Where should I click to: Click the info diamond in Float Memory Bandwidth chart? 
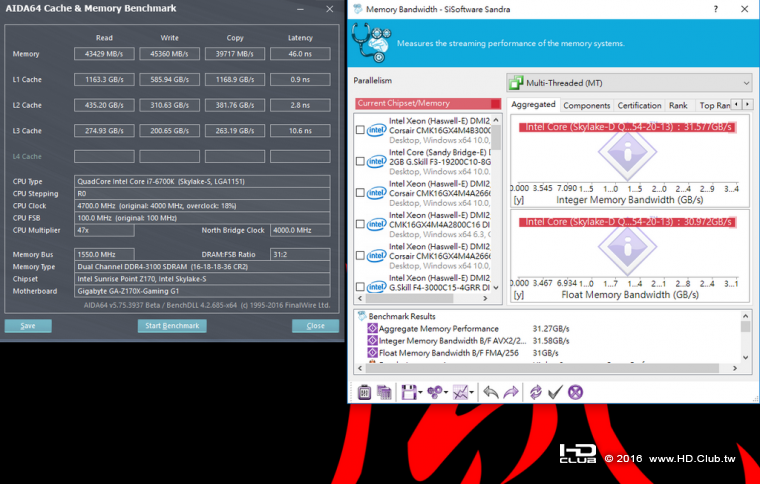point(627,248)
